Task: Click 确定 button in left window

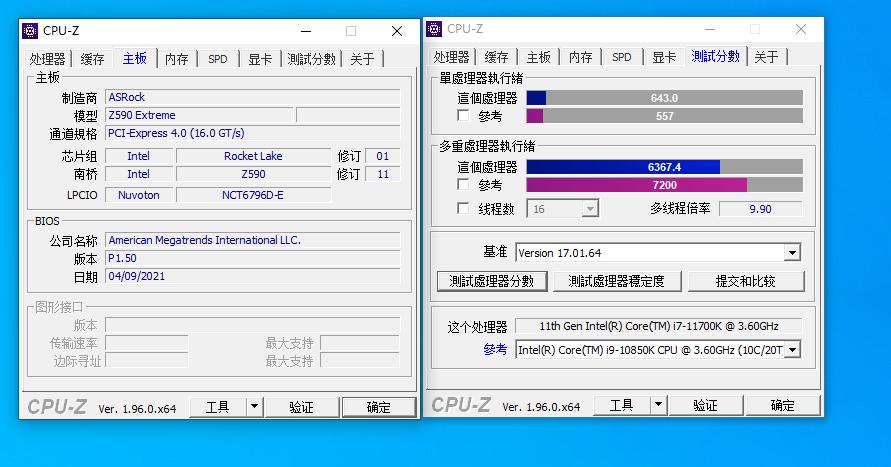Action: (379, 407)
